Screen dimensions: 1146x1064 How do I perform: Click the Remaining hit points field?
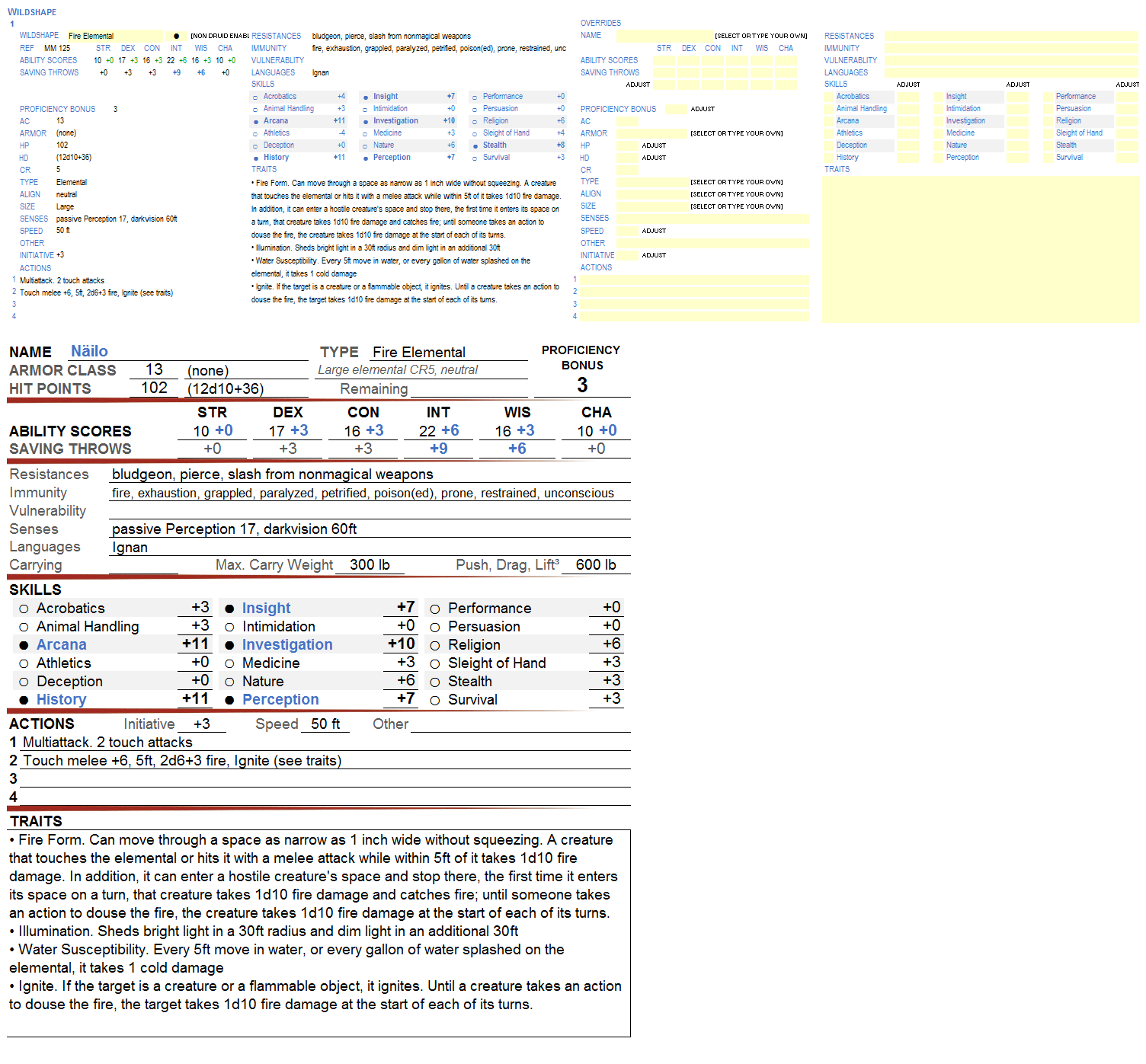[469, 389]
